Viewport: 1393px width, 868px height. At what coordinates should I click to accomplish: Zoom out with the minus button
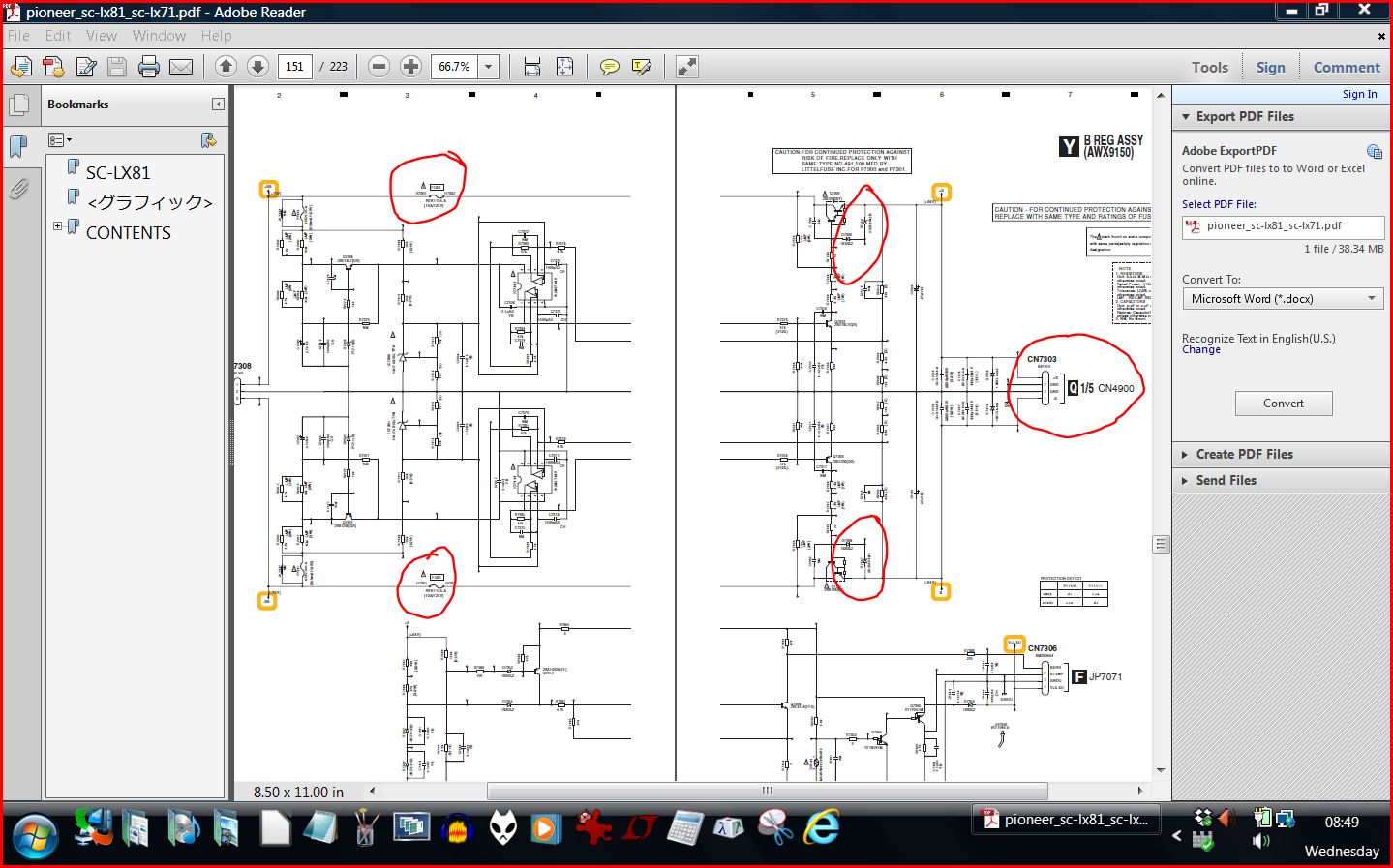379,67
